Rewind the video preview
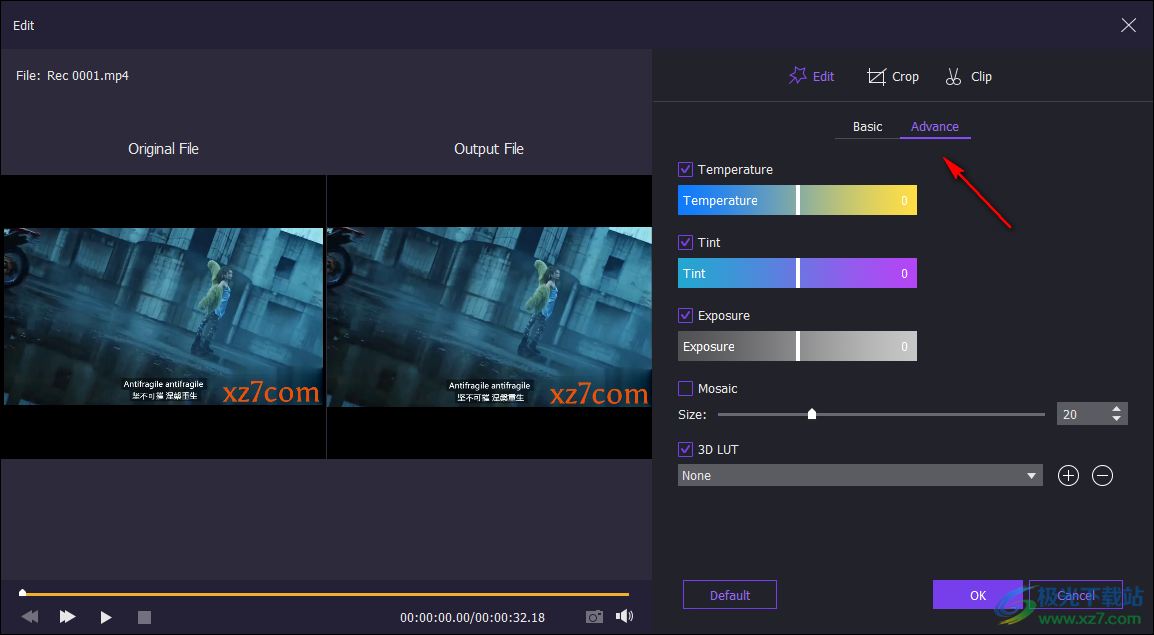 (29, 617)
